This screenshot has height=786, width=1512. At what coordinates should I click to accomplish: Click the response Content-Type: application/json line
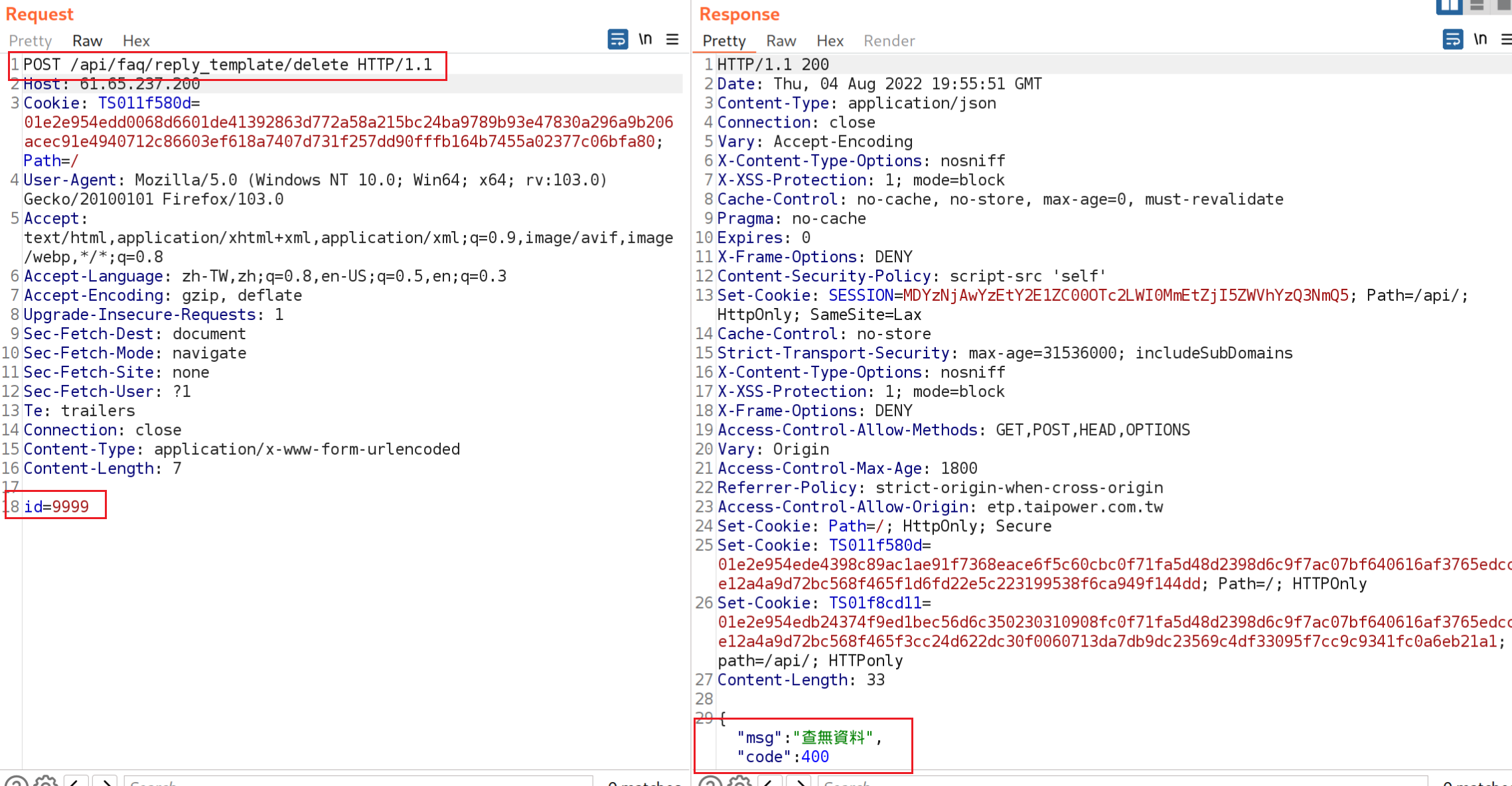pos(857,103)
